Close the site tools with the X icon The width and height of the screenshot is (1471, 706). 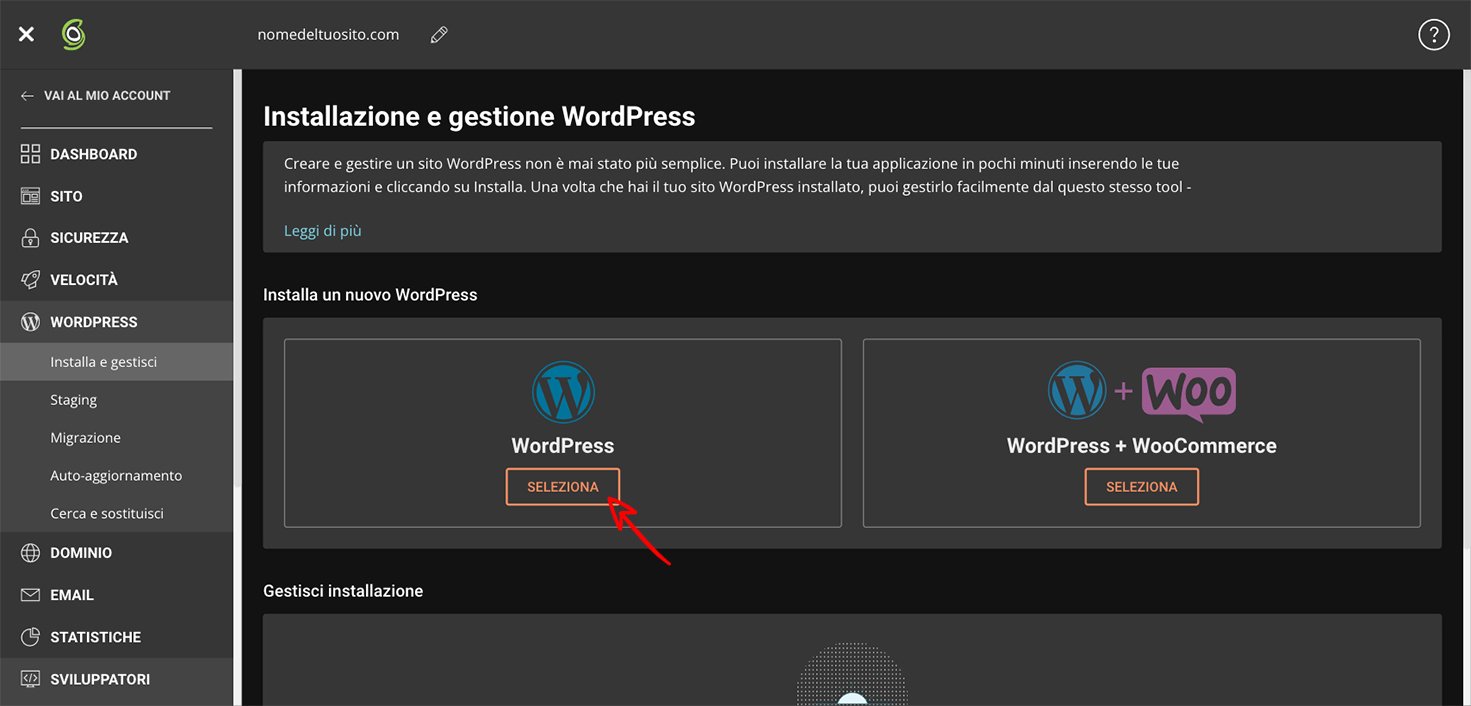coord(26,35)
